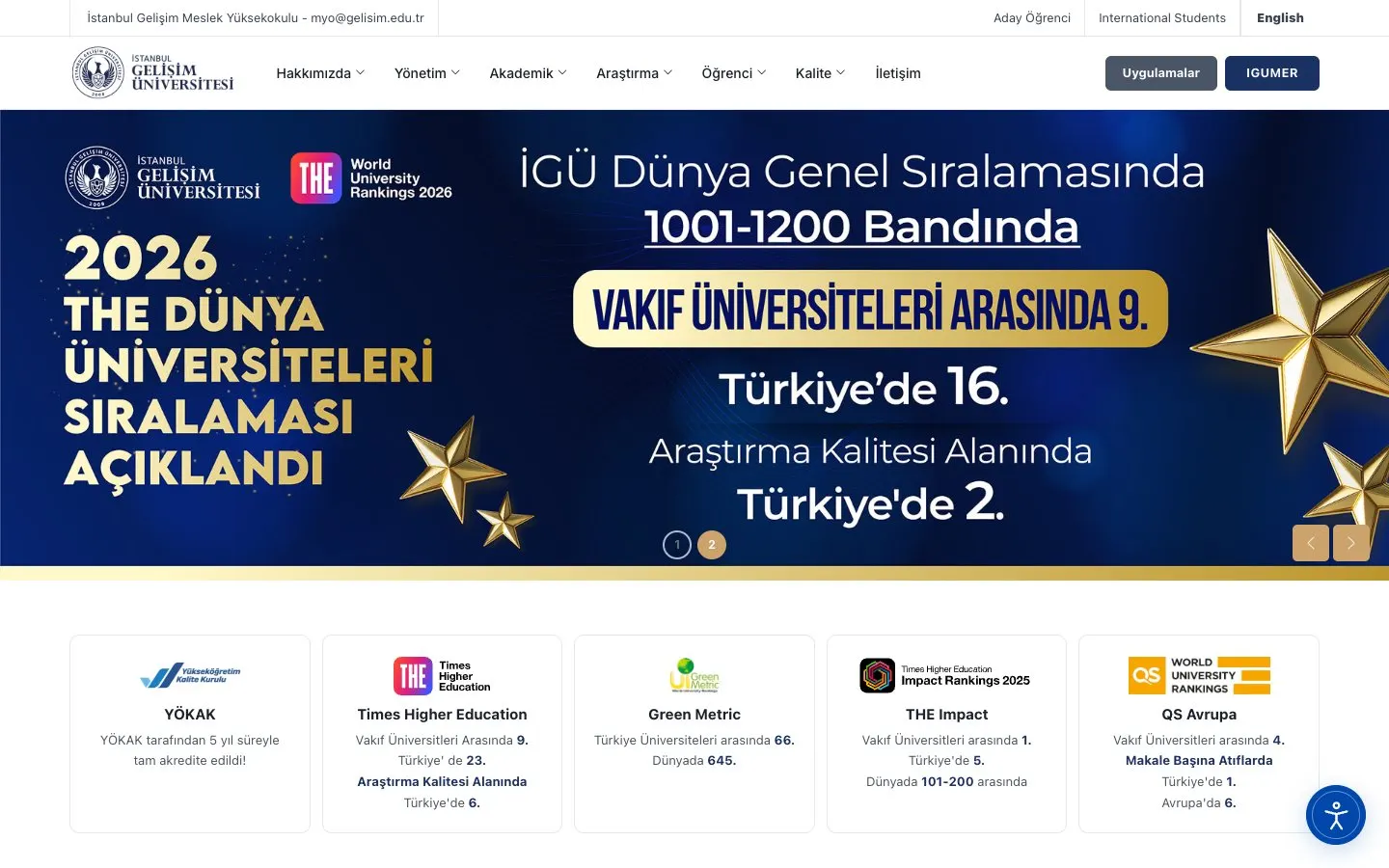
Task: Open the Akademik dropdown menu
Action: tap(529, 73)
